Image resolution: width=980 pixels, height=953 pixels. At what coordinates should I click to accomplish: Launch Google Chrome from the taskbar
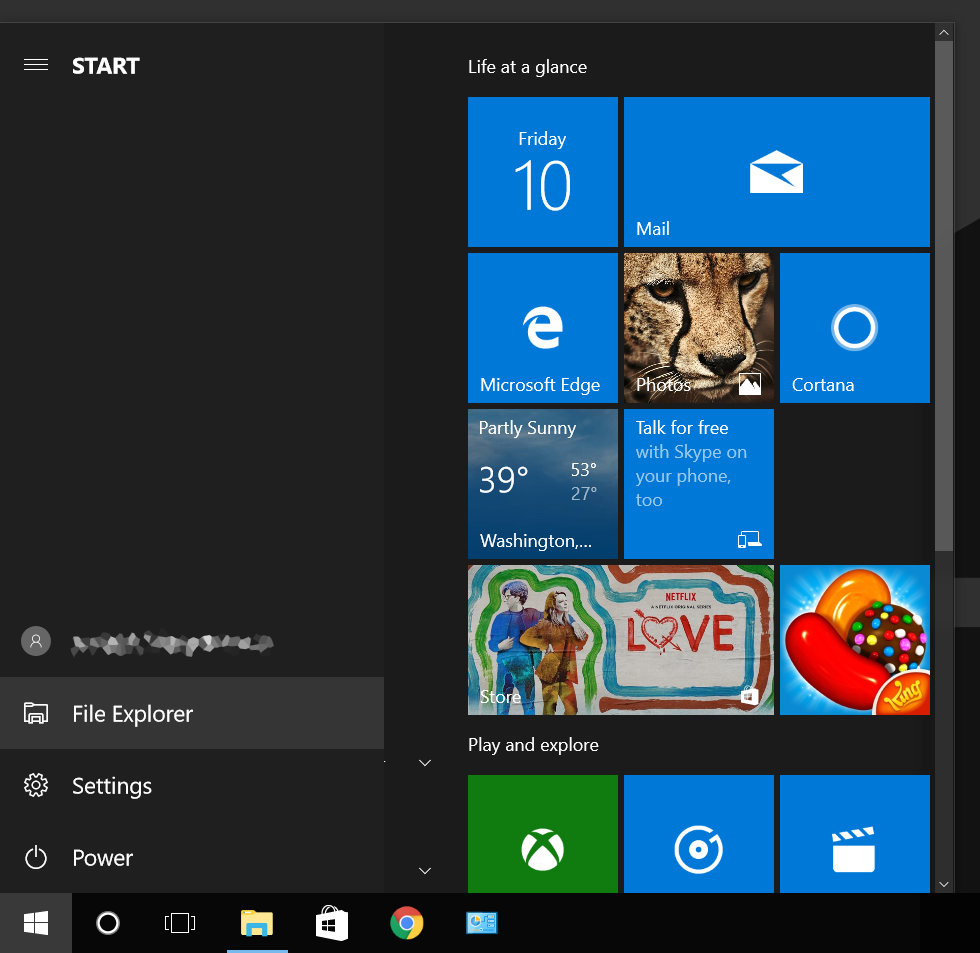(407, 923)
